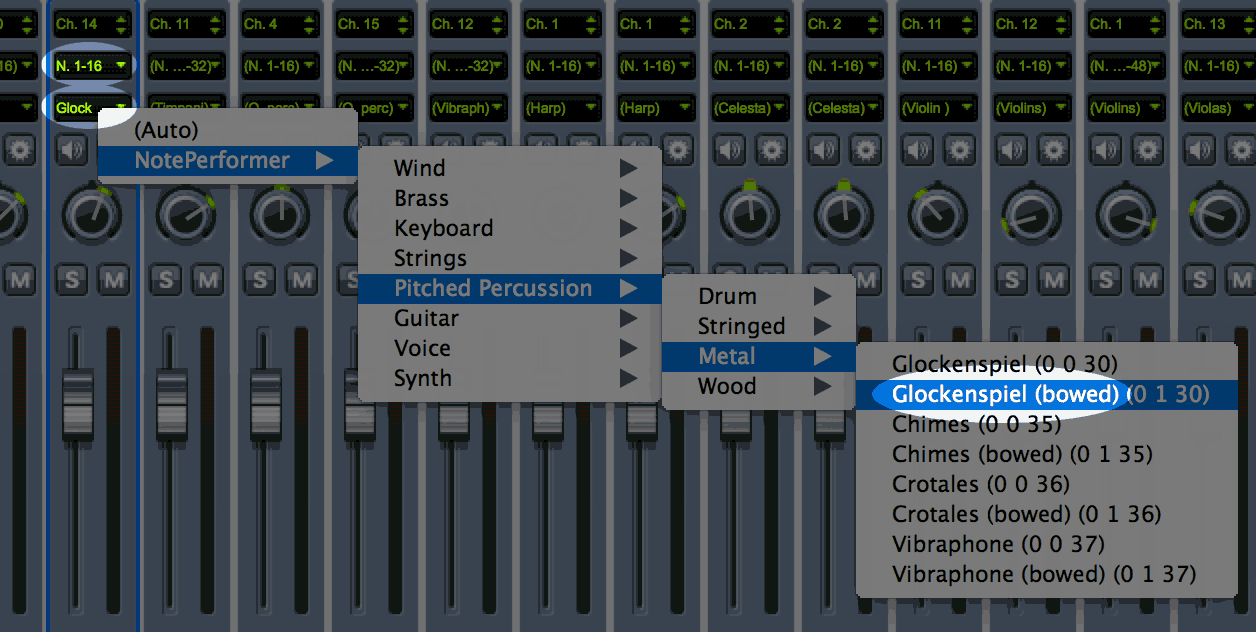Solo the Violins Ch. 12 strip
The image size is (1256, 632).
(x=1011, y=279)
